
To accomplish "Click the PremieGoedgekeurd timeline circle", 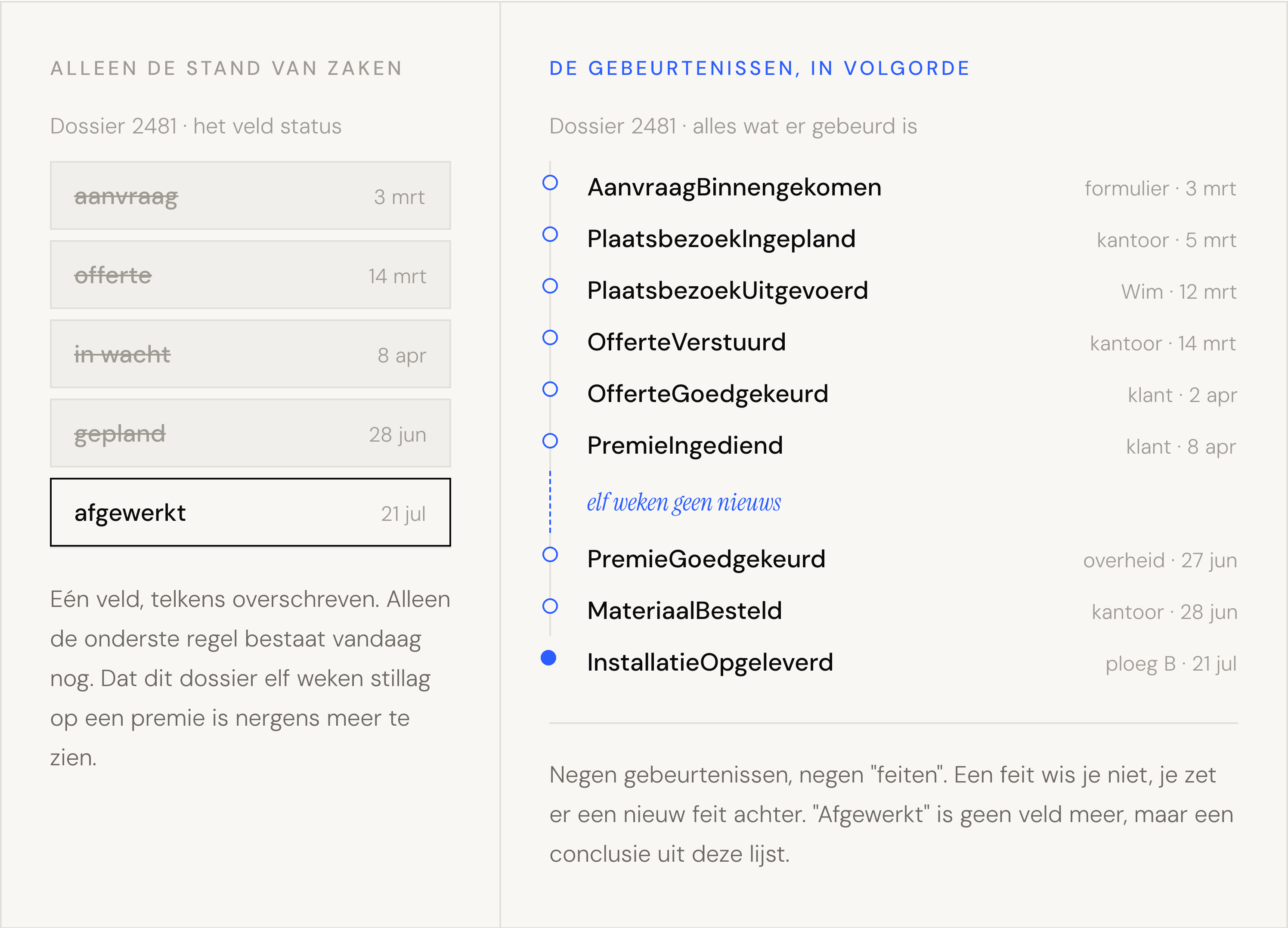I will tap(550, 555).
